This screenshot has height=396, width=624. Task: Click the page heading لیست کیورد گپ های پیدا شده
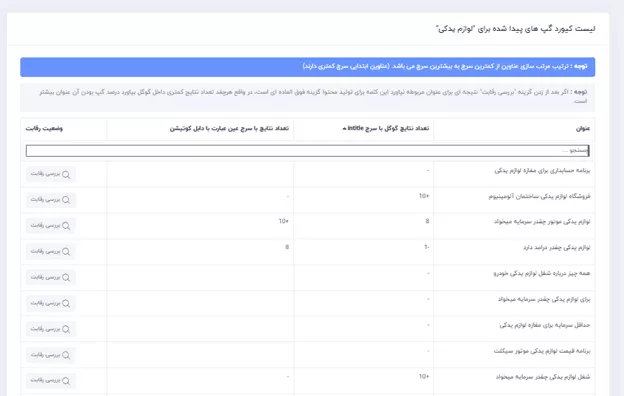(x=515, y=29)
